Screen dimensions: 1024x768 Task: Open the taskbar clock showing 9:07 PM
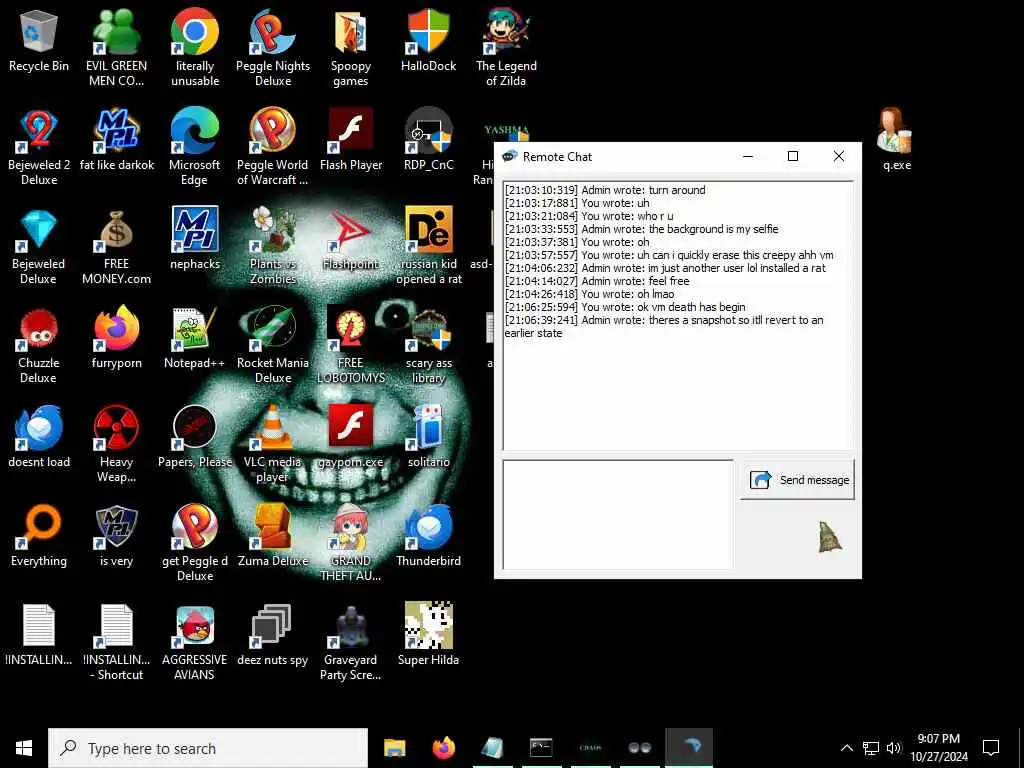[938, 748]
